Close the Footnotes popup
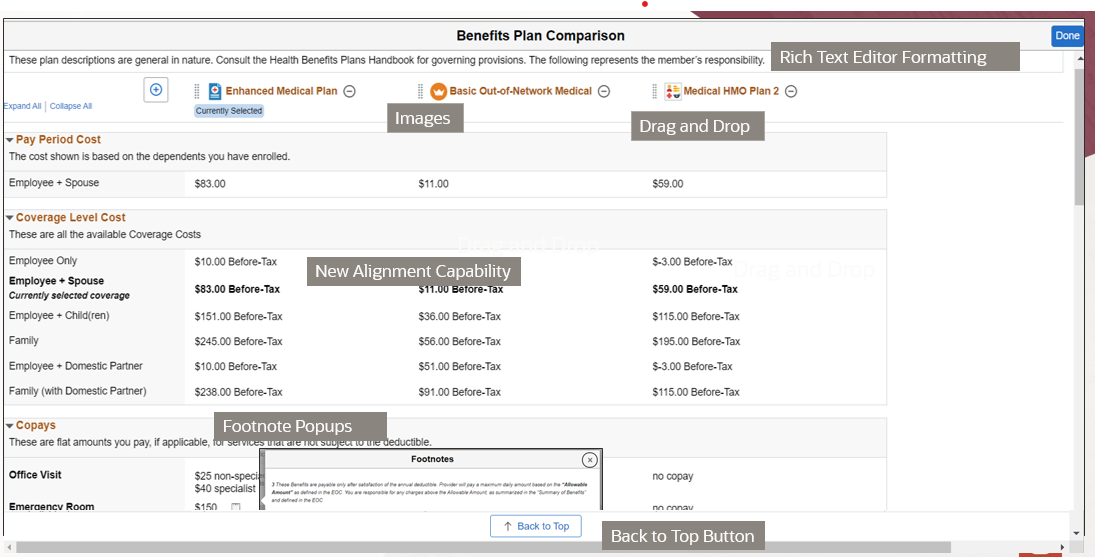The image size is (1095, 557). tap(590, 460)
